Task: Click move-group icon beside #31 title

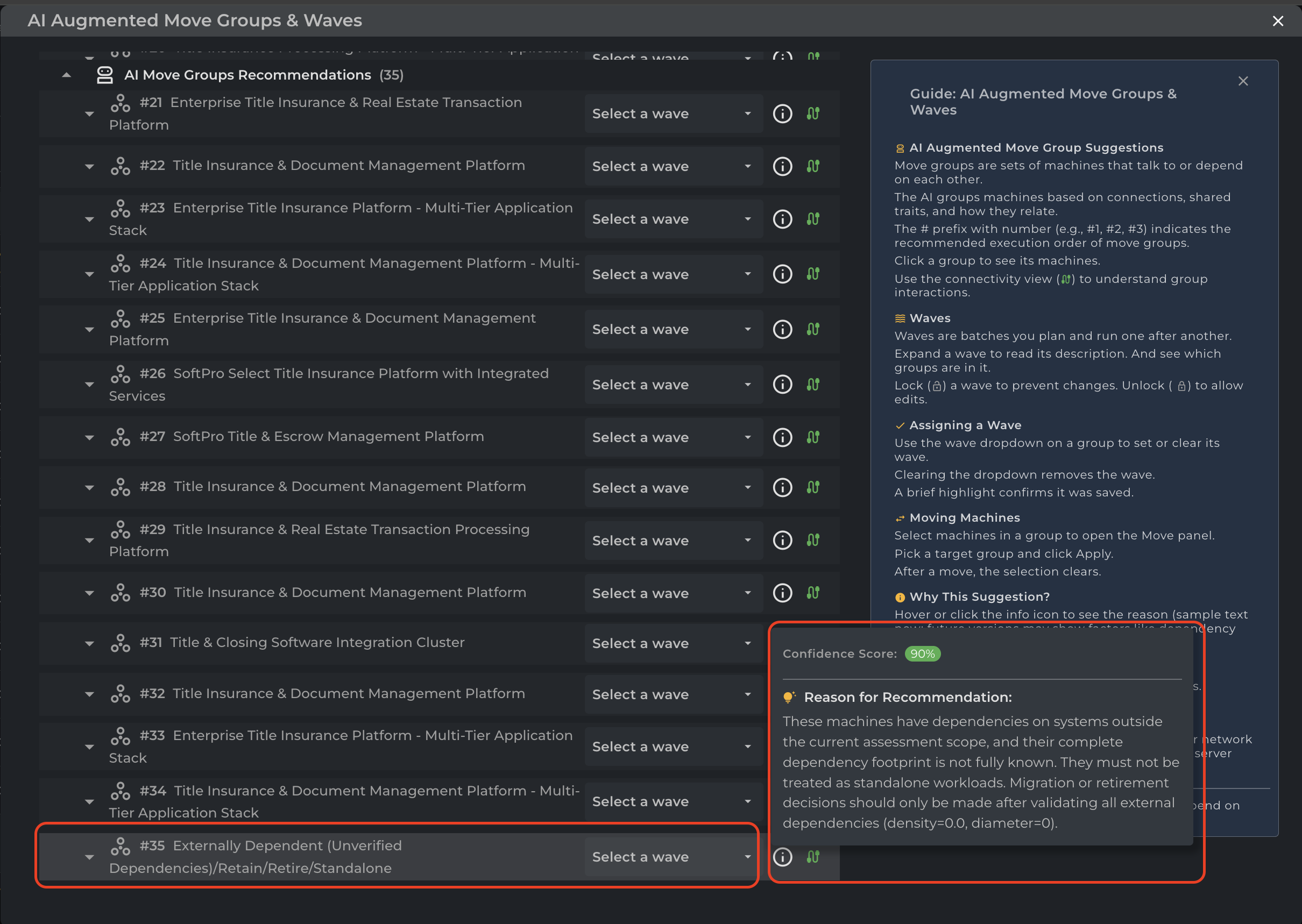Action: (x=120, y=643)
